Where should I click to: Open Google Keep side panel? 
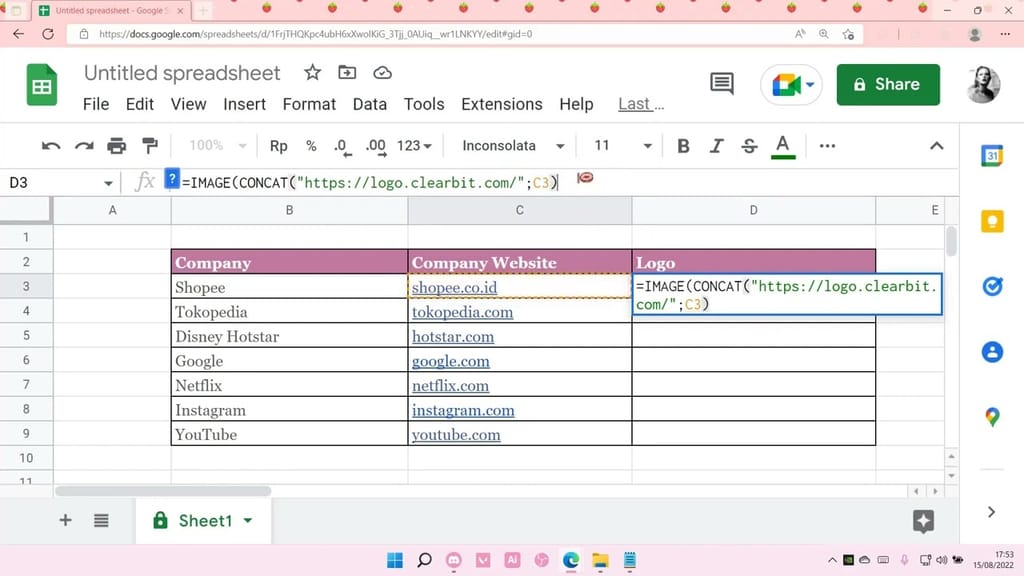pyautogui.click(x=993, y=221)
